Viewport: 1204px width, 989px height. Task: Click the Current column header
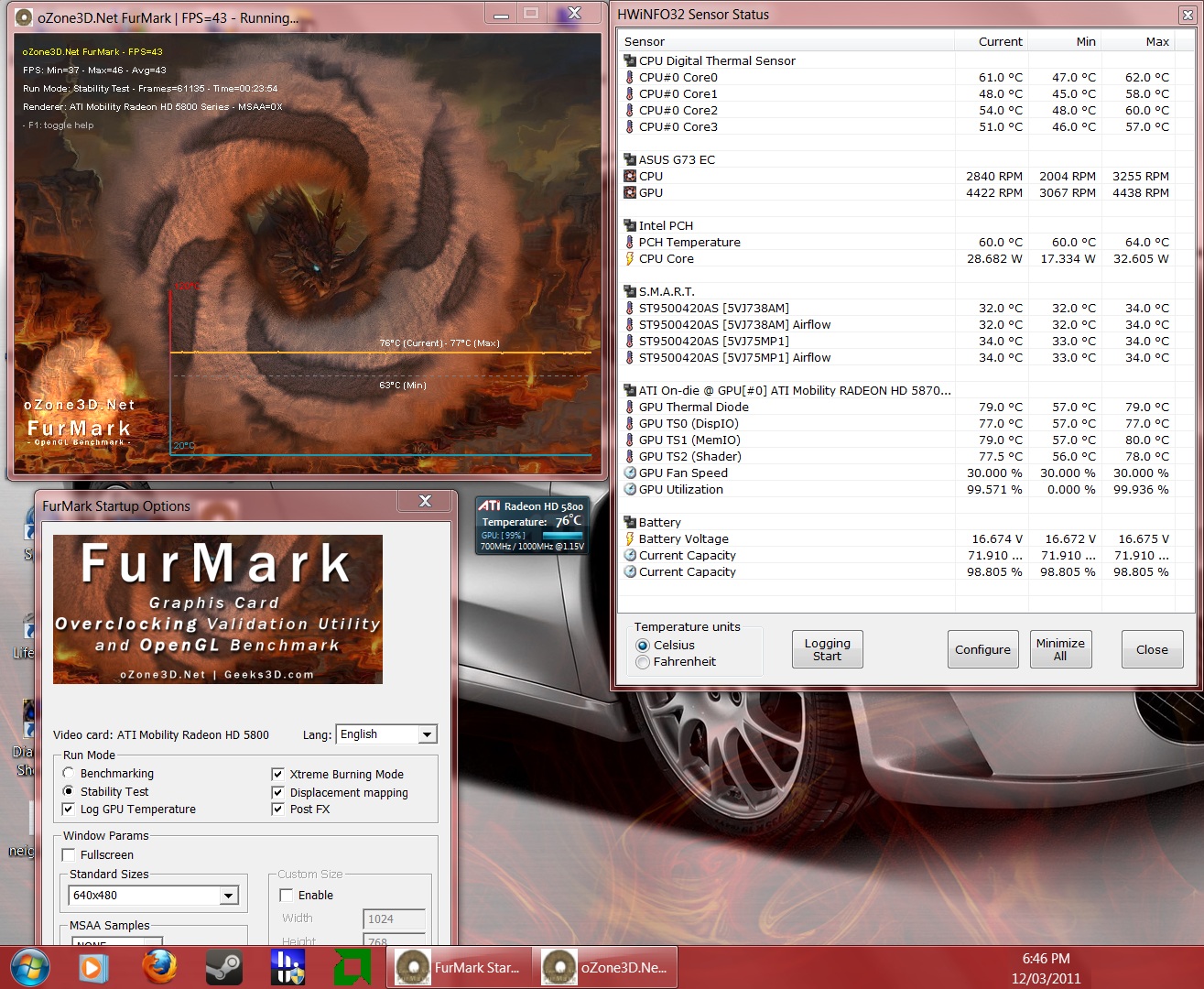tap(990, 41)
